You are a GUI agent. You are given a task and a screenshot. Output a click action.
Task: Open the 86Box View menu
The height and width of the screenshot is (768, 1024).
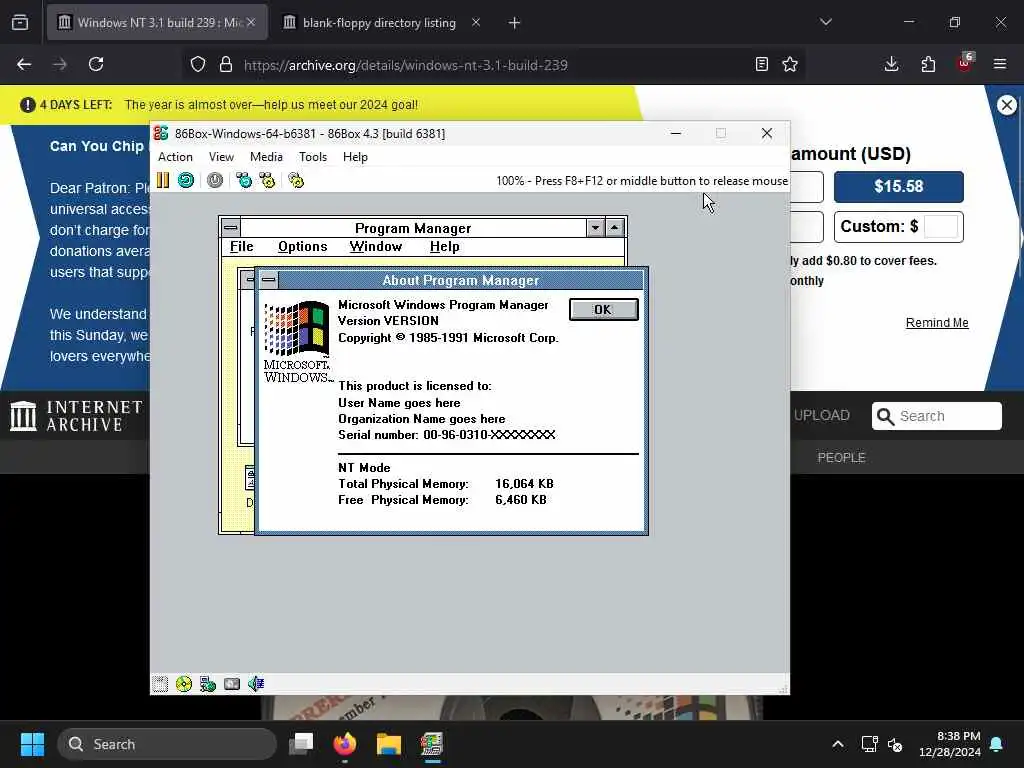[x=221, y=157]
